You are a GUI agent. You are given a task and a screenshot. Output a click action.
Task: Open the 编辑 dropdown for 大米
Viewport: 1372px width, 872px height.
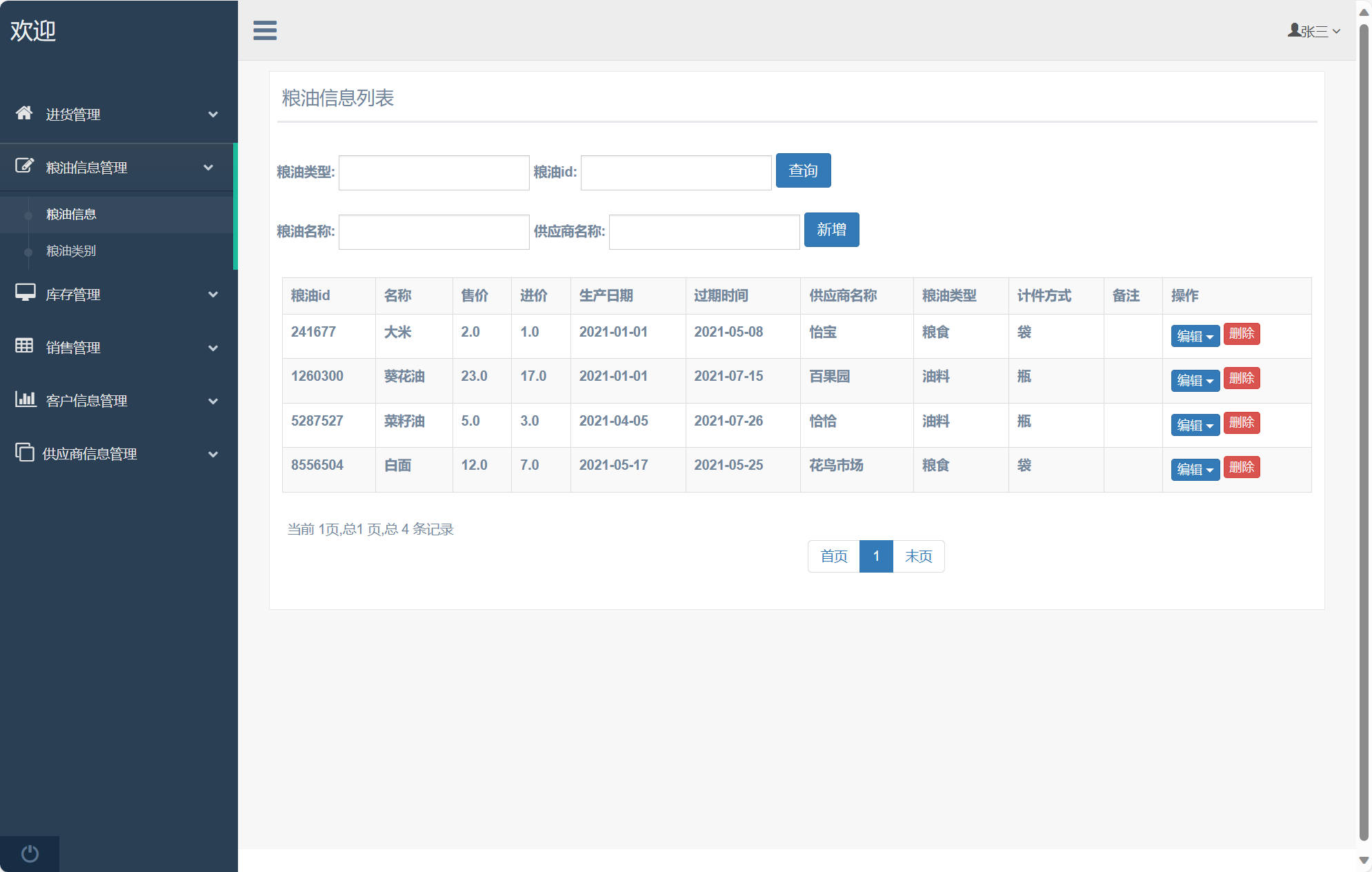(x=1195, y=336)
